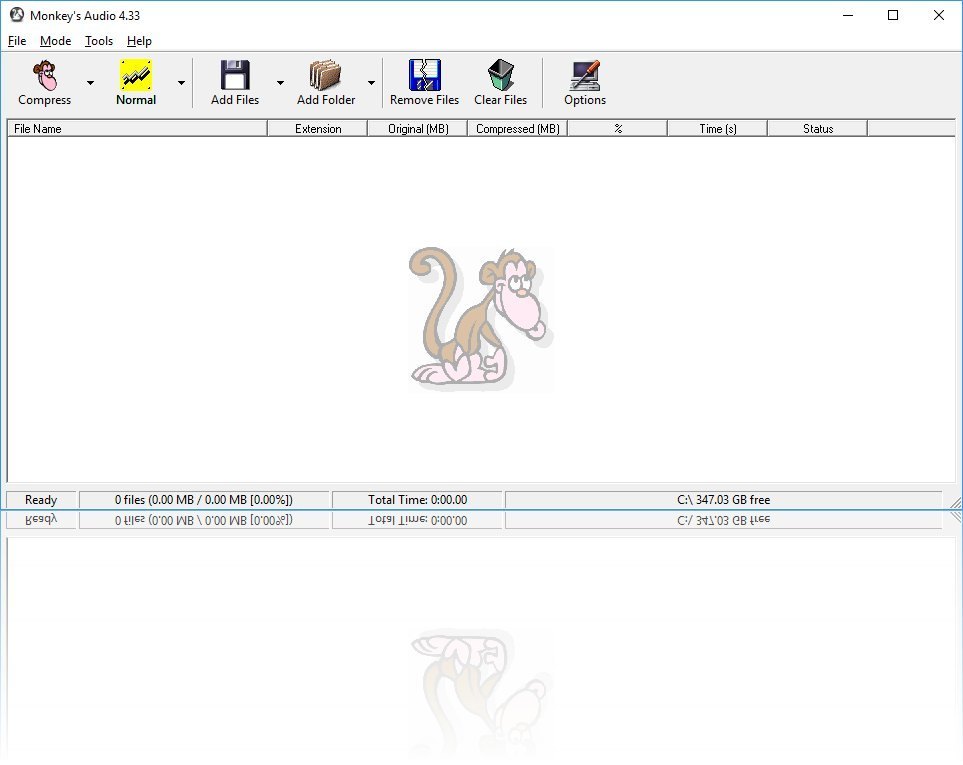Image resolution: width=963 pixels, height=765 pixels.
Task: Click the C:\ free space status panel
Action: 723,499
